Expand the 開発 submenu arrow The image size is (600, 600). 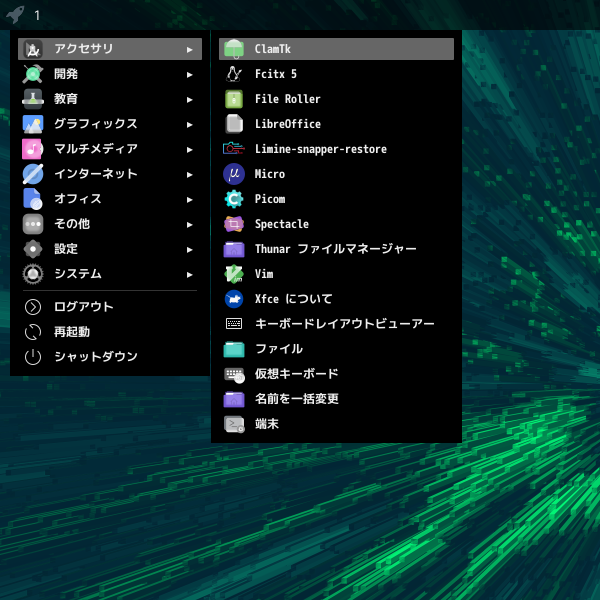tap(189, 74)
